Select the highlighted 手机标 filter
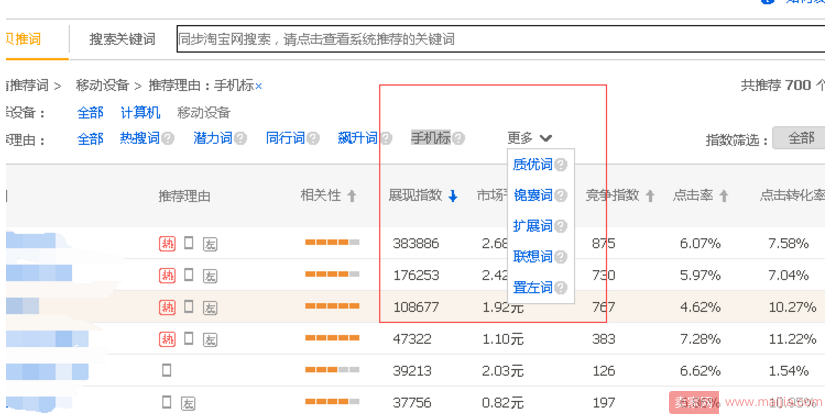 pos(431,139)
